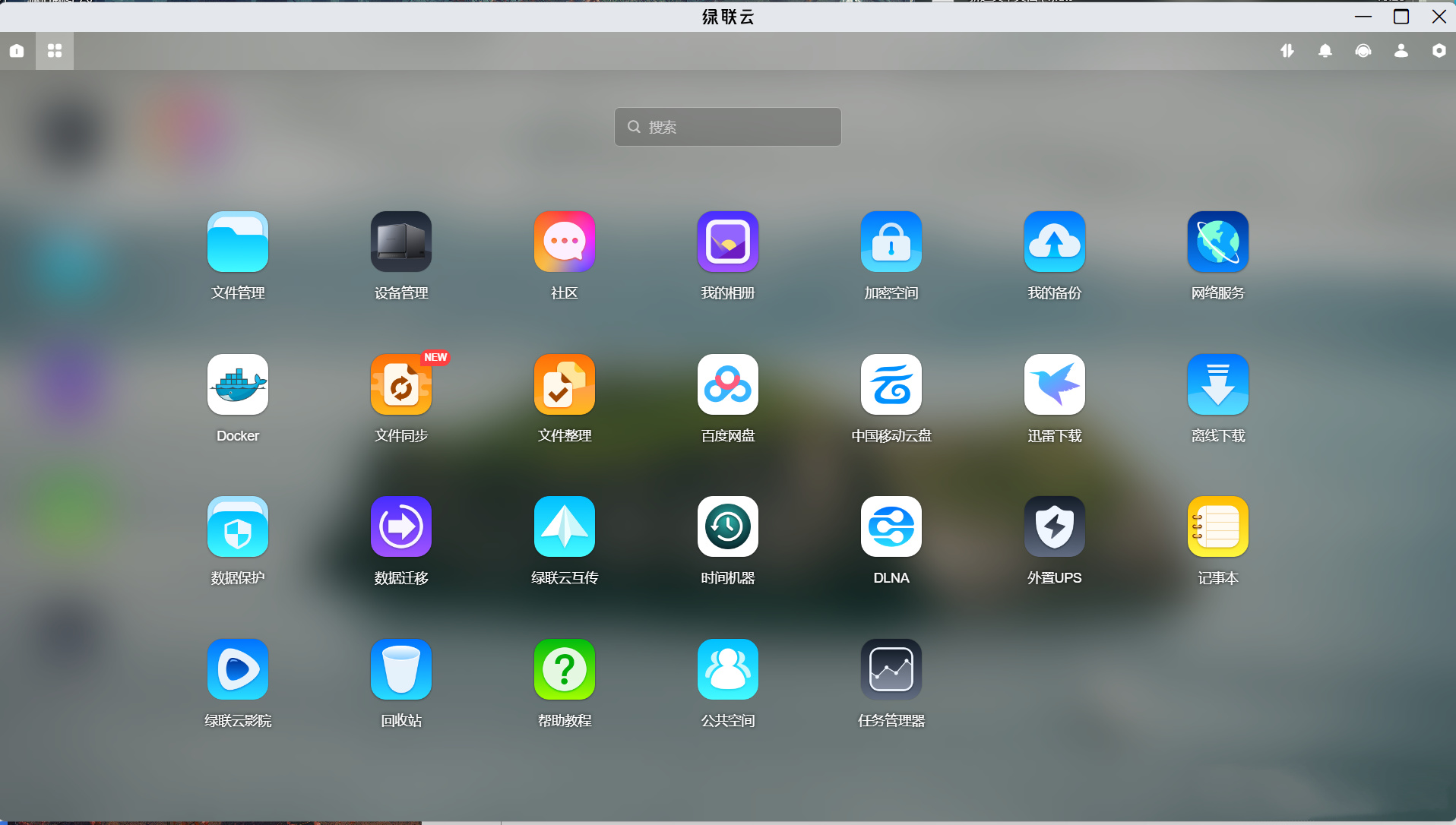The width and height of the screenshot is (1456, 825).
Task: Select the app grid launcher tab
Action: [x=55, y=51]
